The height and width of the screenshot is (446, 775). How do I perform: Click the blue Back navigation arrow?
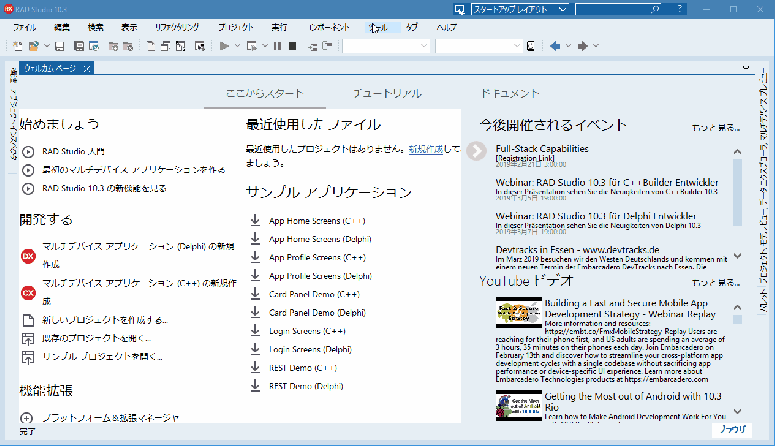(555, 46)
